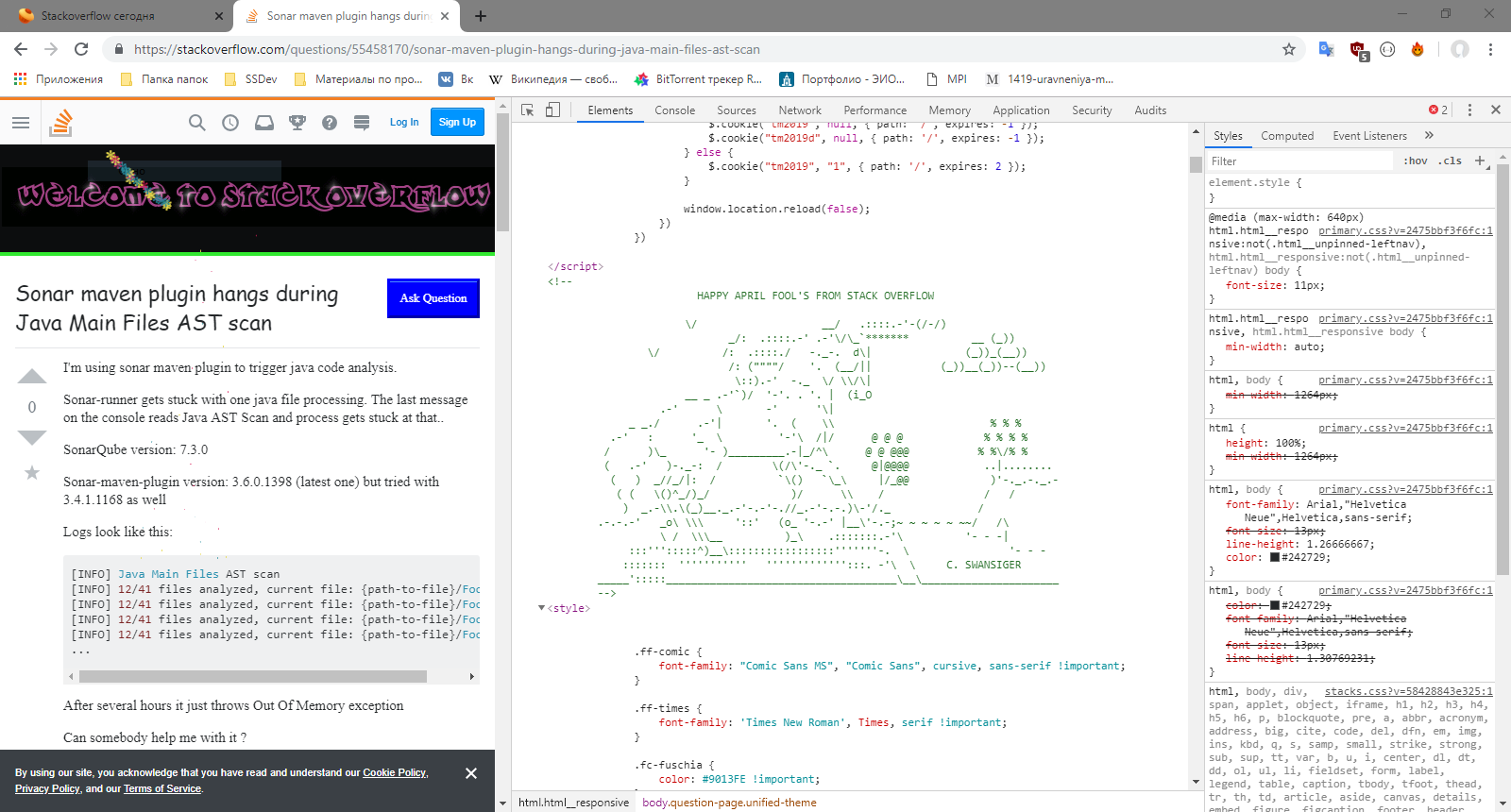Open the Stack Overflow search icon
The height and width of the screenshot is (812, 1511).
pyautogui.click(x=196, y=123)
